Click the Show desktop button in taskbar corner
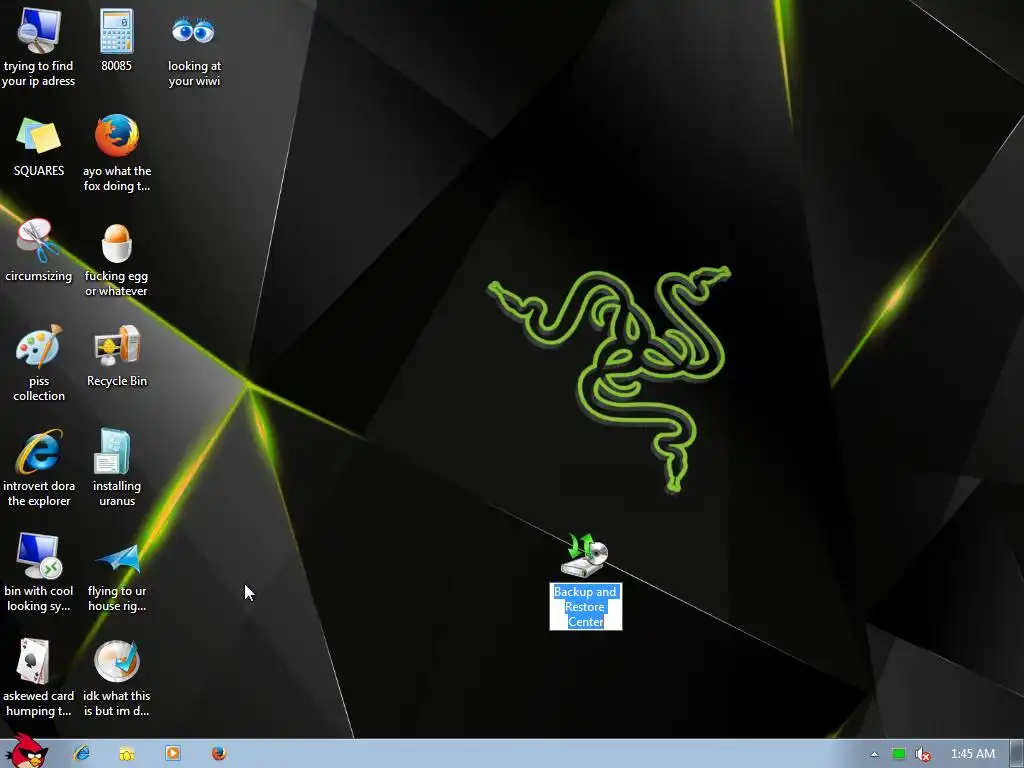This screenshot has height=768, width=1024. pyautogui.click(x=1017, y=754)
